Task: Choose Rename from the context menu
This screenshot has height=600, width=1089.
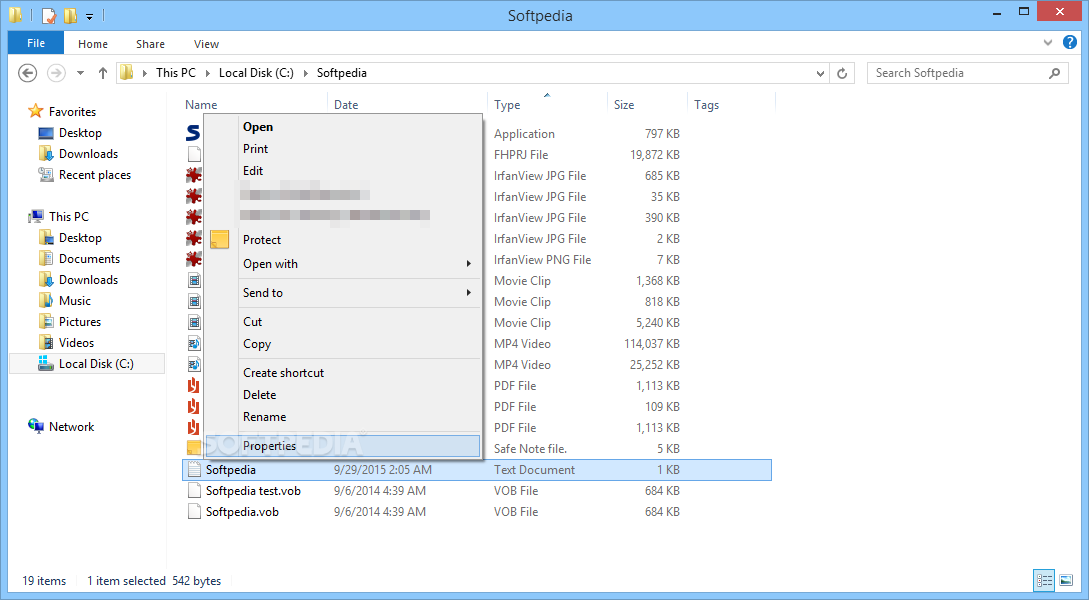Action: point(264,417)
